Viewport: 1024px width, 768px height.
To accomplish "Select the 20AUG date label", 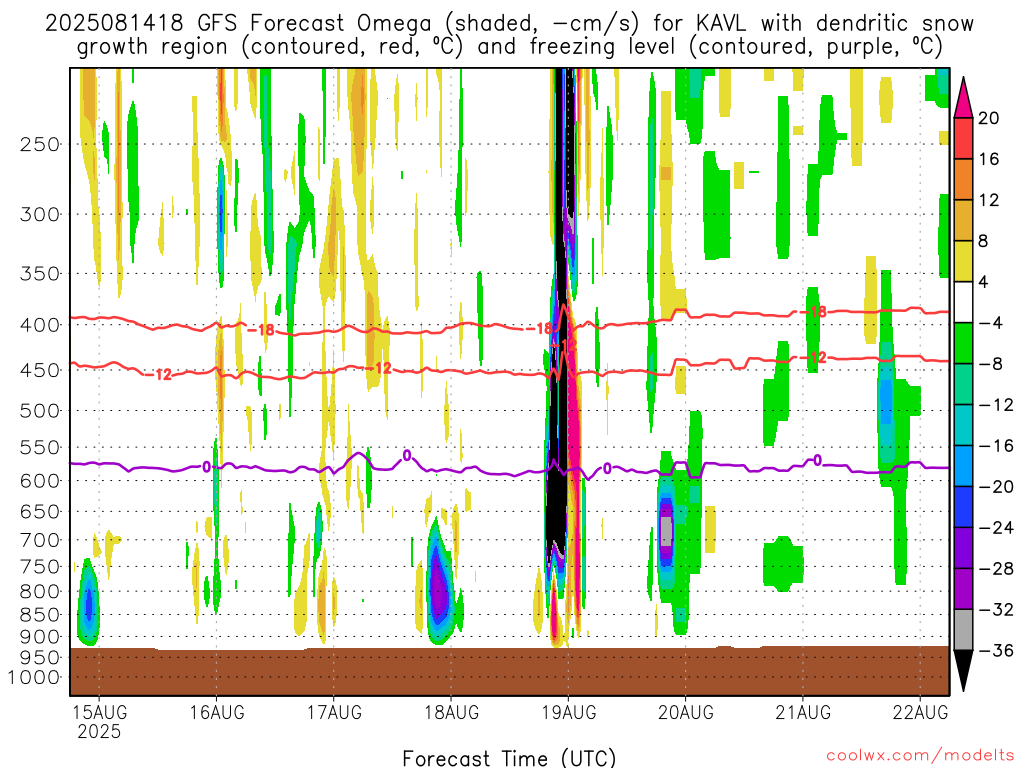I will [686, 712].
